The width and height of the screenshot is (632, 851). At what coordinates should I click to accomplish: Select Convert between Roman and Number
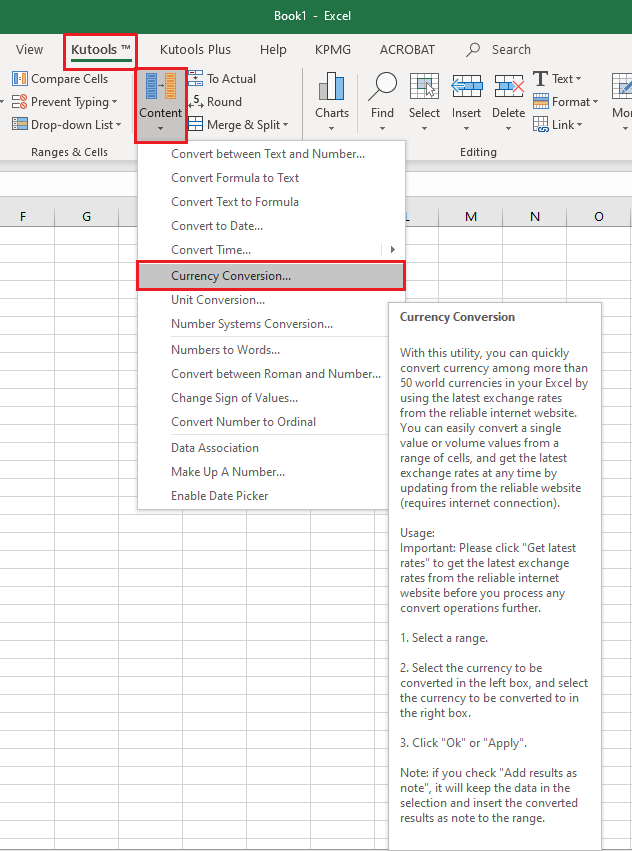(x=263, y=373)
